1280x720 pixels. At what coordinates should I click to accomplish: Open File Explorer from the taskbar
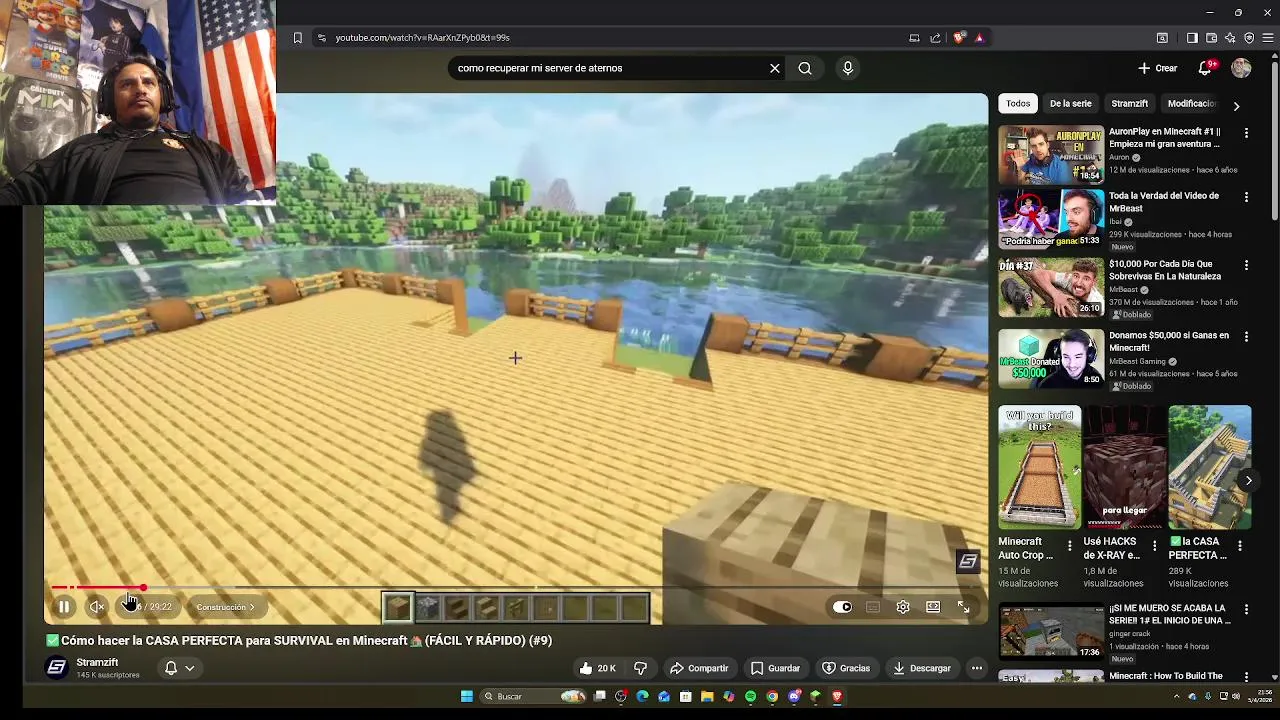(707, 696)
